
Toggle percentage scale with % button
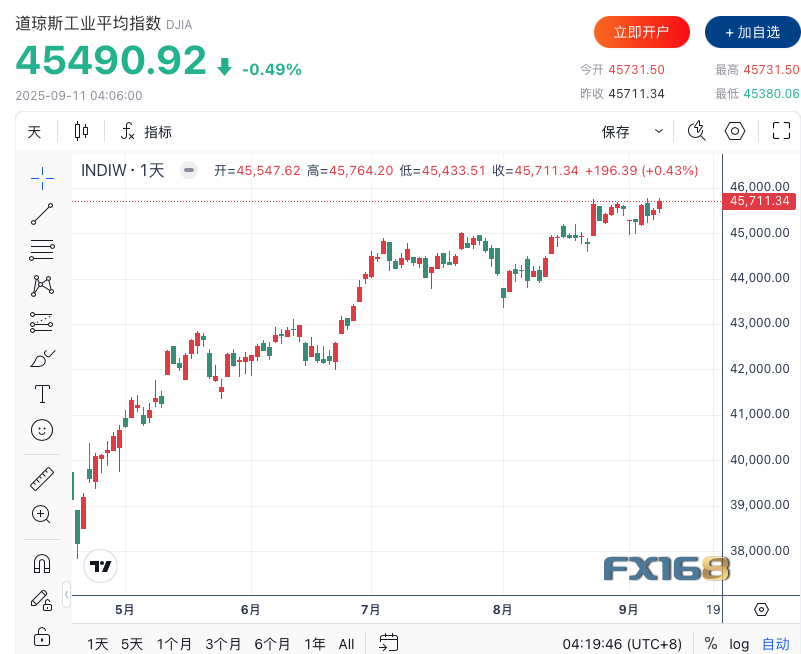[x=711, y=643]
